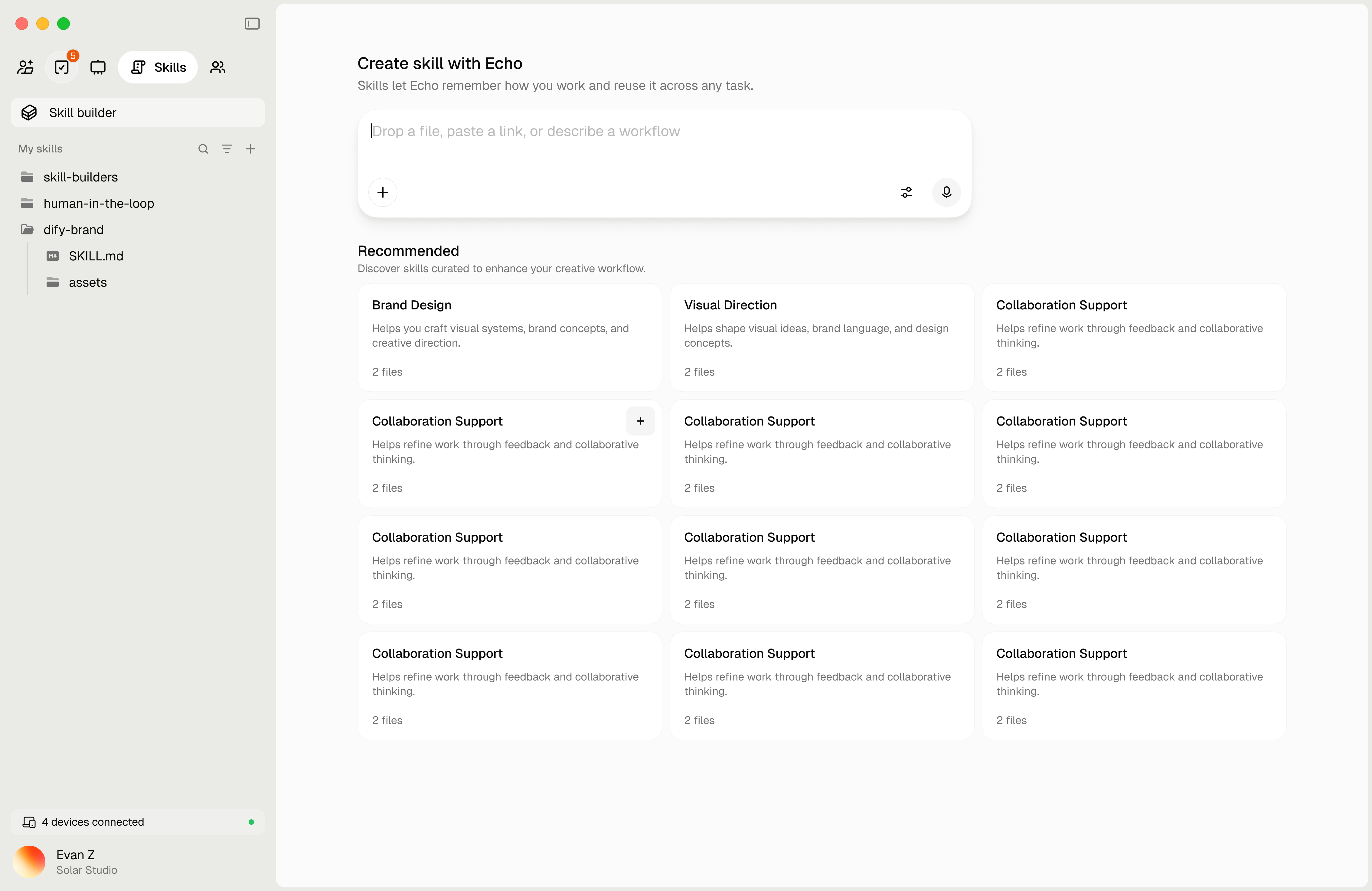Screen dimensions: 1372x891
Task: Search My skills with magnifier icon
Action: point(203,149)
